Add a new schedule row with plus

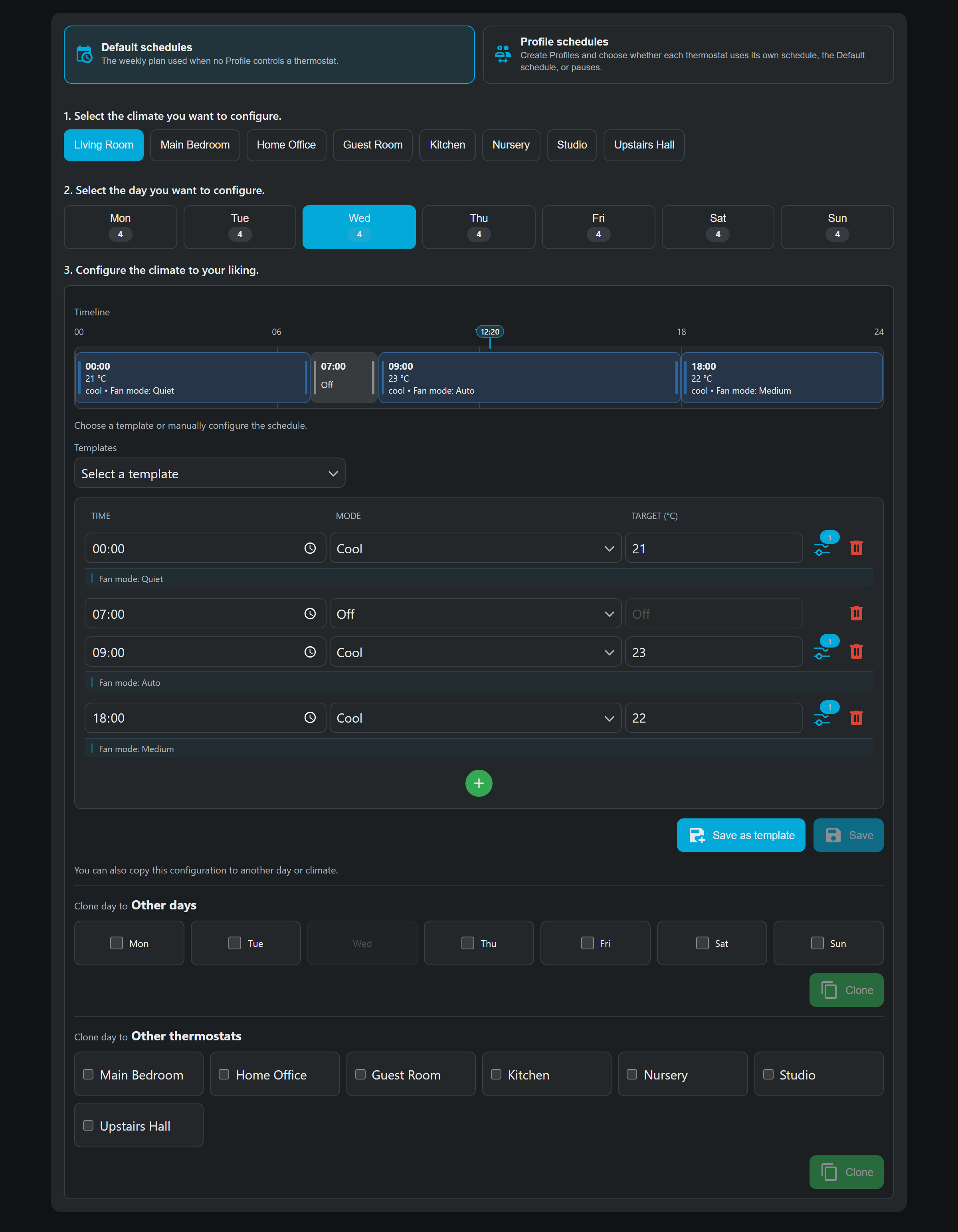coord(479,784)
